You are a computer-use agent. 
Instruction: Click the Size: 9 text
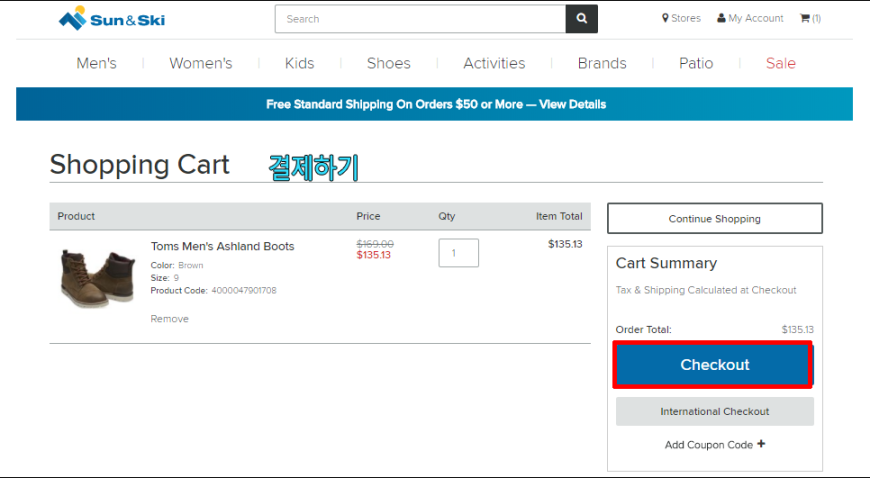tap(165, 278)
